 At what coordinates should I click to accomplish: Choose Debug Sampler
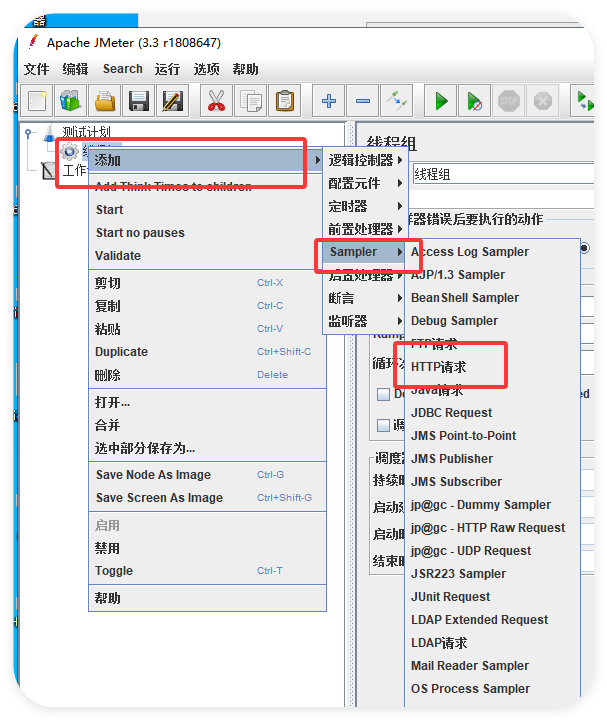click(x=493, y=321)
